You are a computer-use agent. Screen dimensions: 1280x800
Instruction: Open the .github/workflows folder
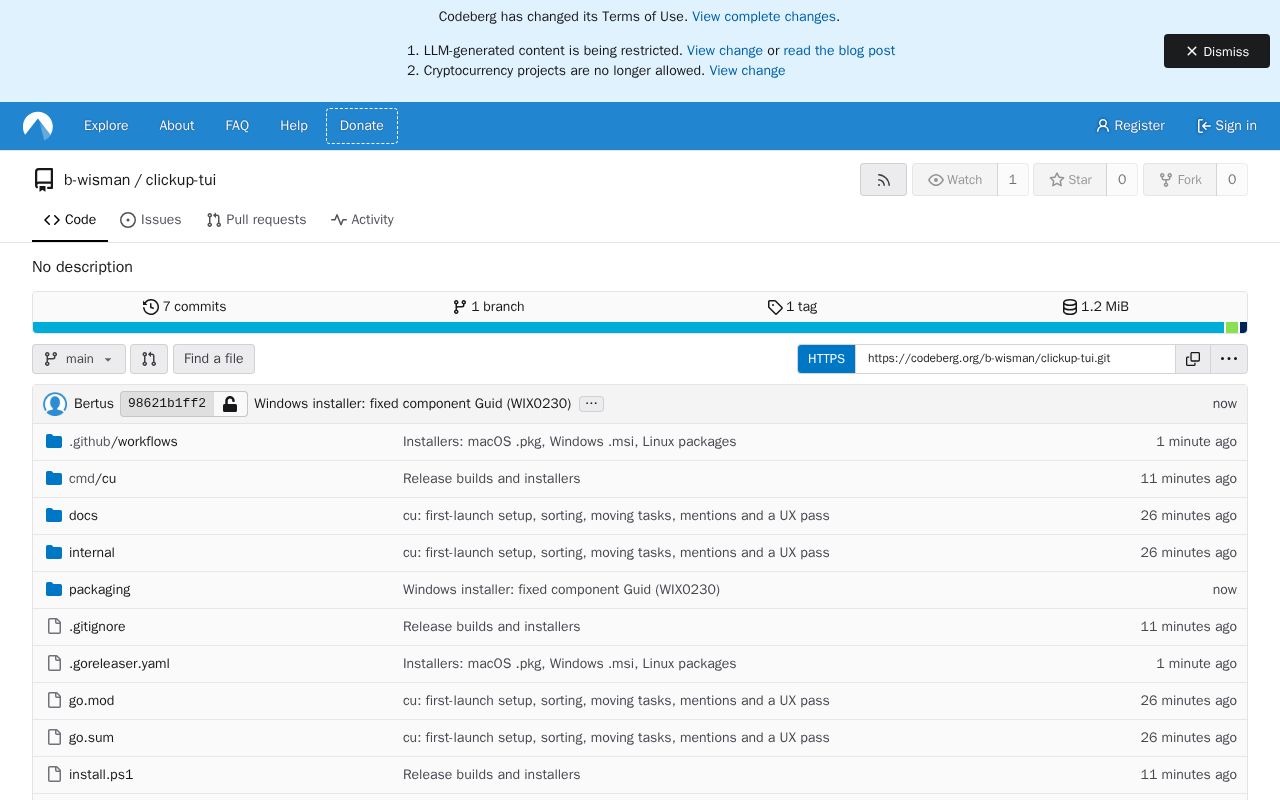click(123, 442)
